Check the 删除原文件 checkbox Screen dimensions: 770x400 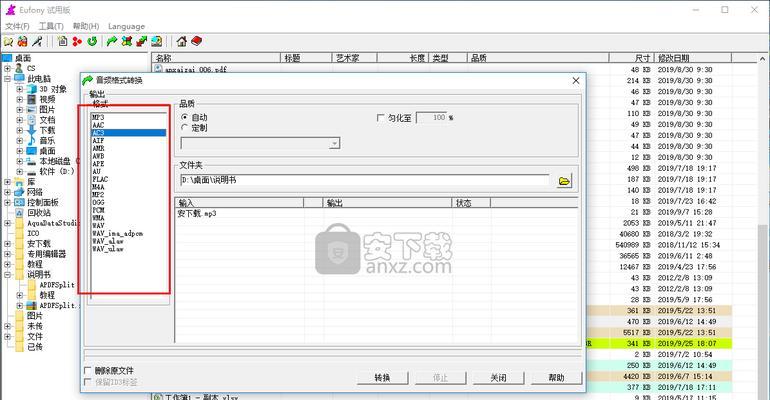pyautogui.click(x=88, y=371)
